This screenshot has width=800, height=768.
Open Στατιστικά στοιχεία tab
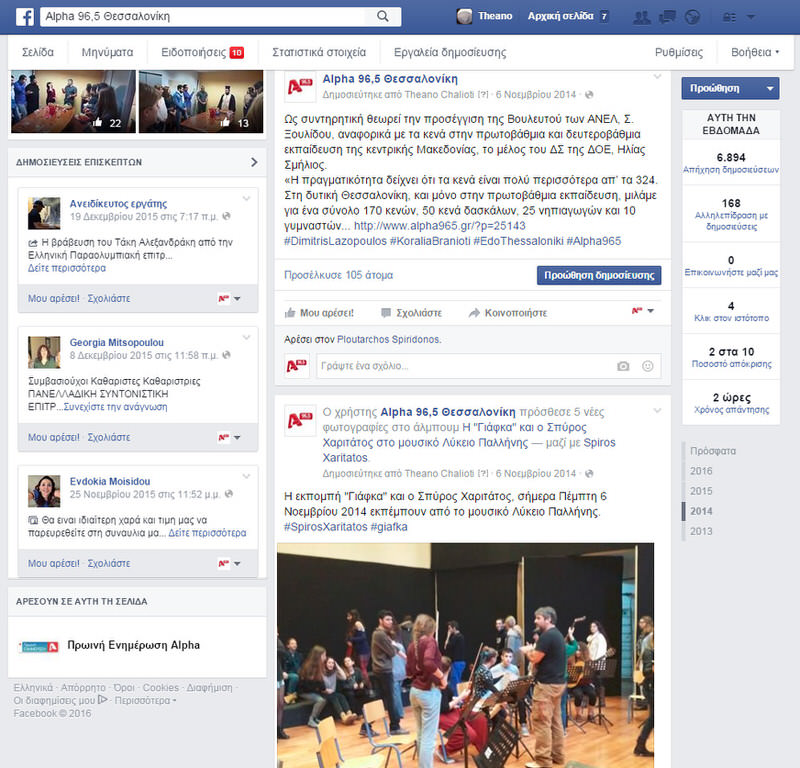click(x=319, y=52)
